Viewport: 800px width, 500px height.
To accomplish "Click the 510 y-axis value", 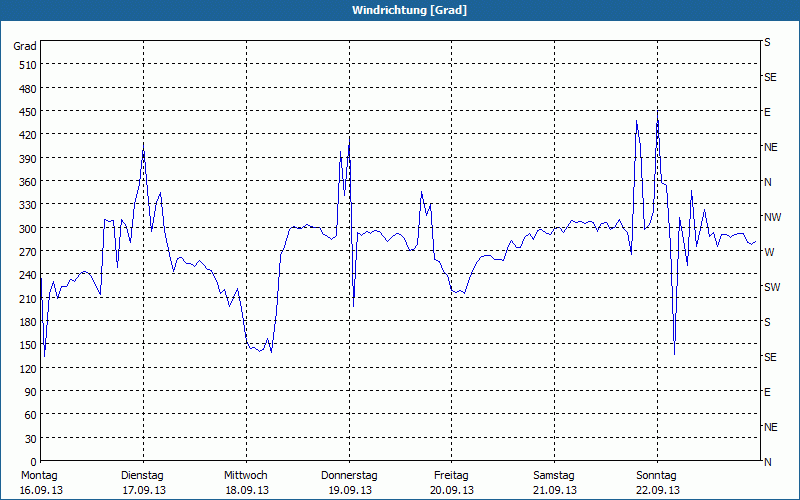I will [x=28, y=65].
